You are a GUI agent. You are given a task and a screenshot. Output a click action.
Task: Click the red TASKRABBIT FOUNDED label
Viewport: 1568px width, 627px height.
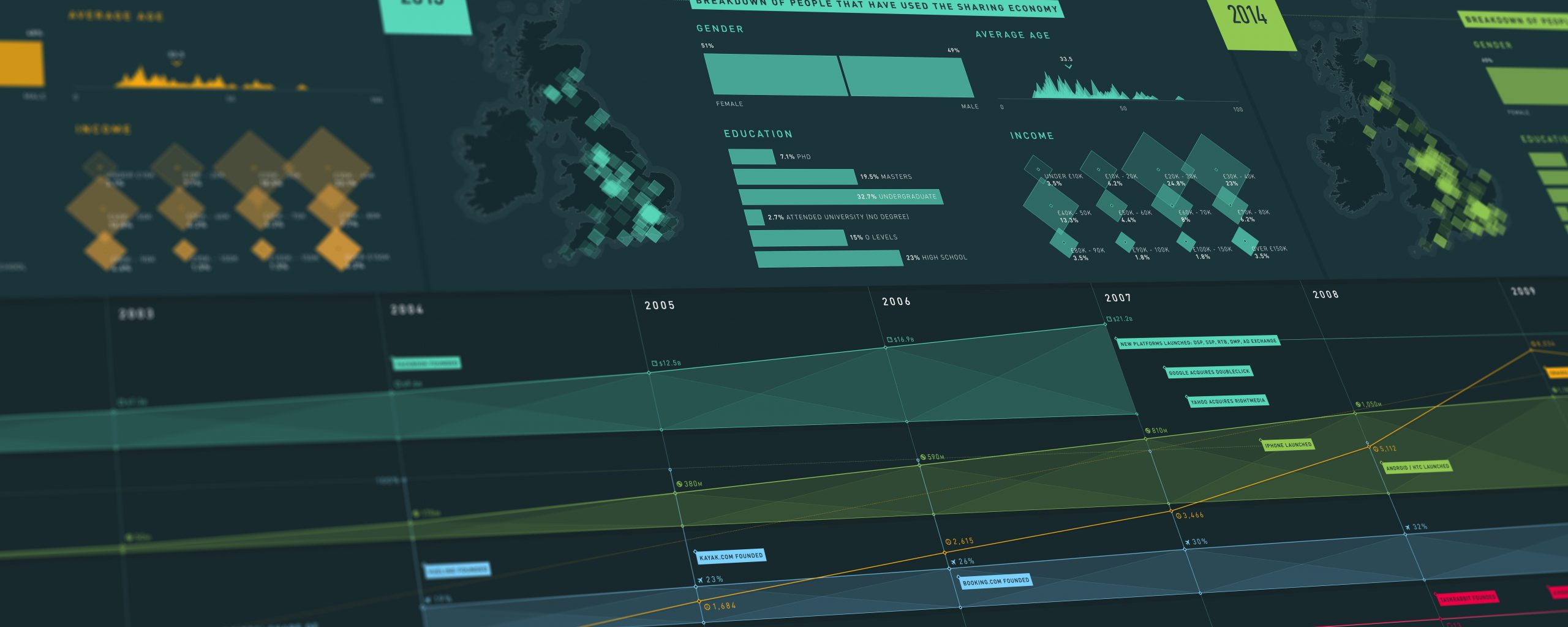[1468, 598]
